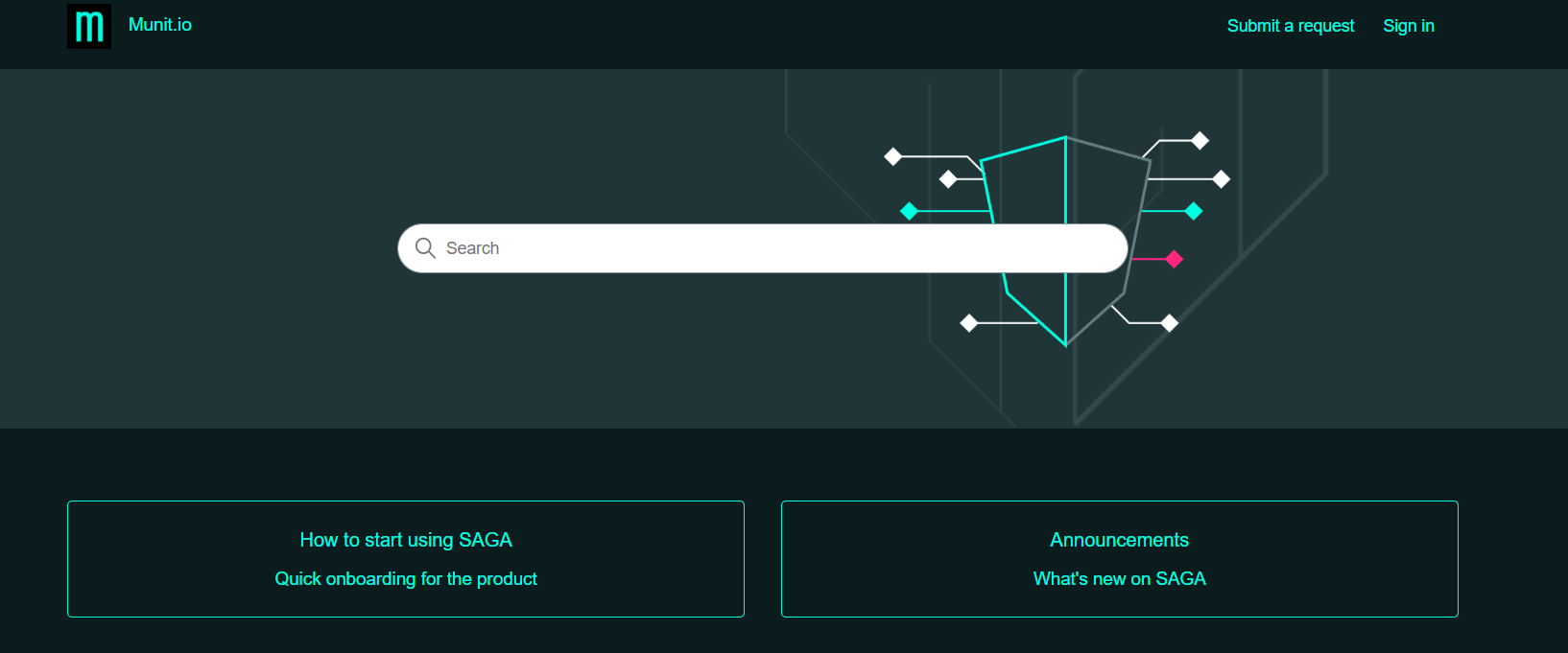Open the Announcements card

[1120, 559]
